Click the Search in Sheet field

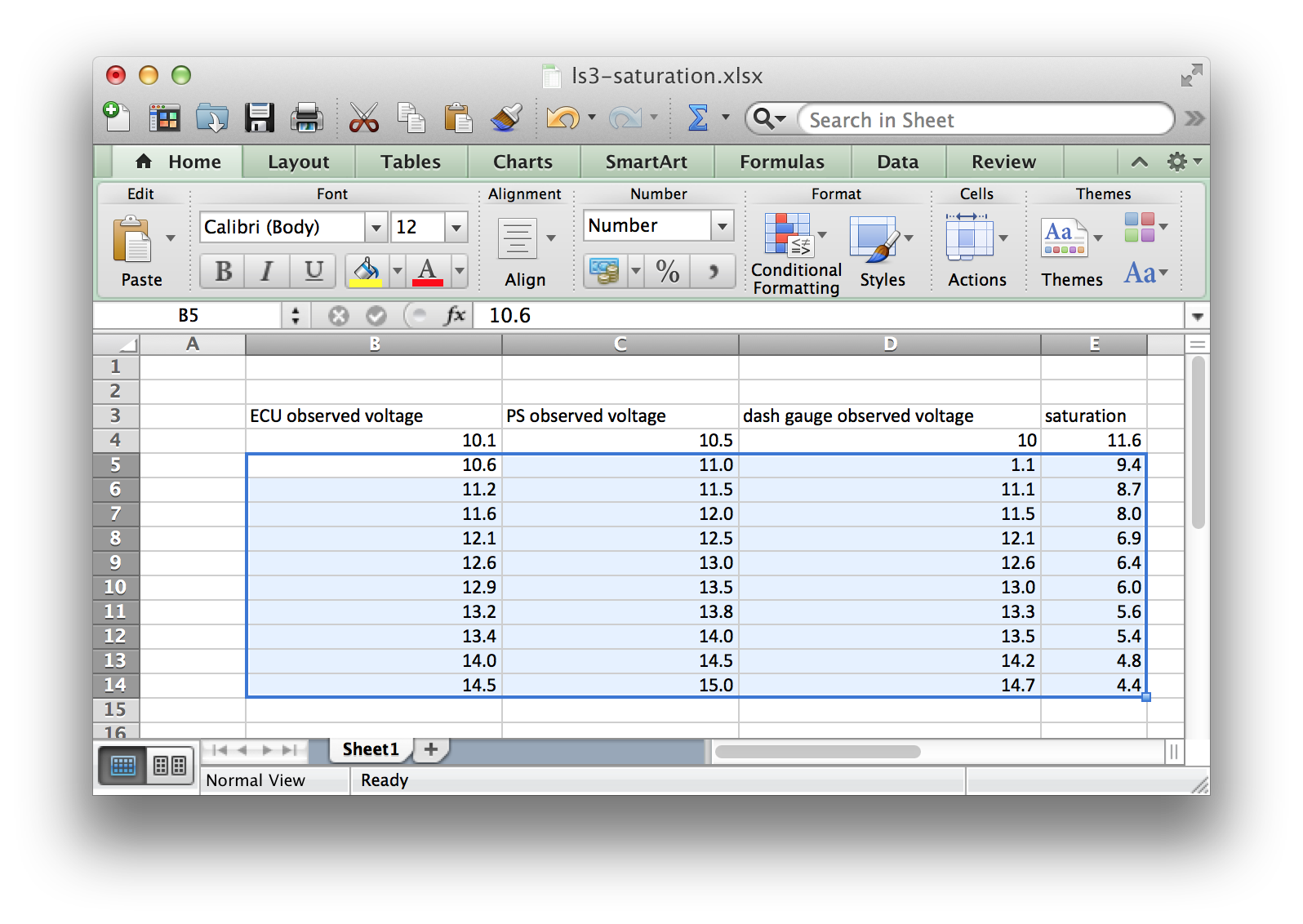984,120
